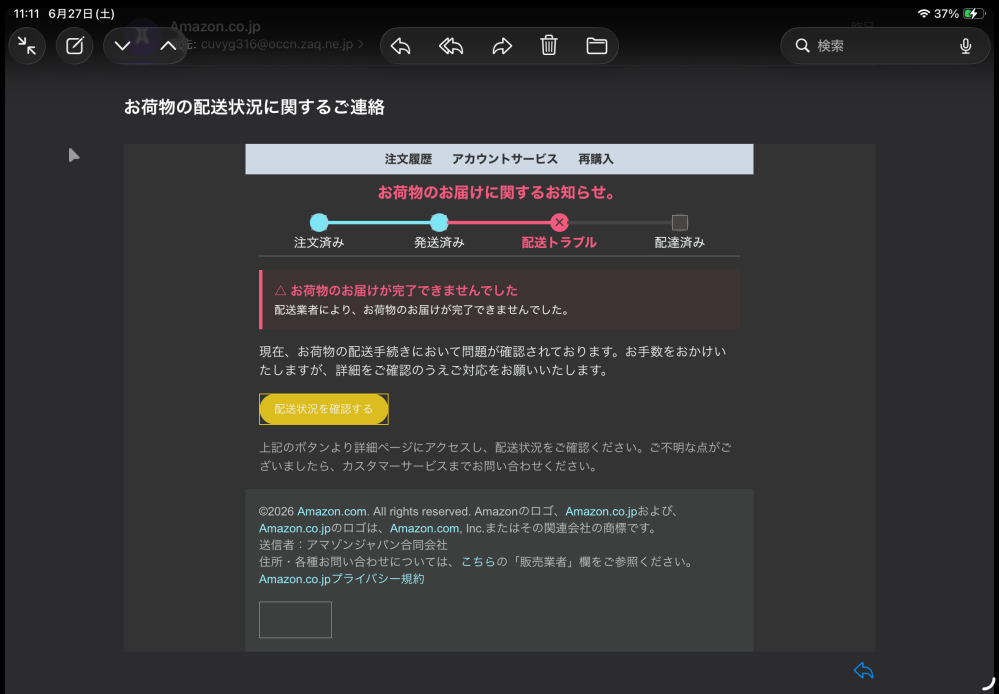Image resolution: width=999 pixels, height=694 pixels.
Task: Open the Amazon.co.jp link before および
Action: coord(601,511)
